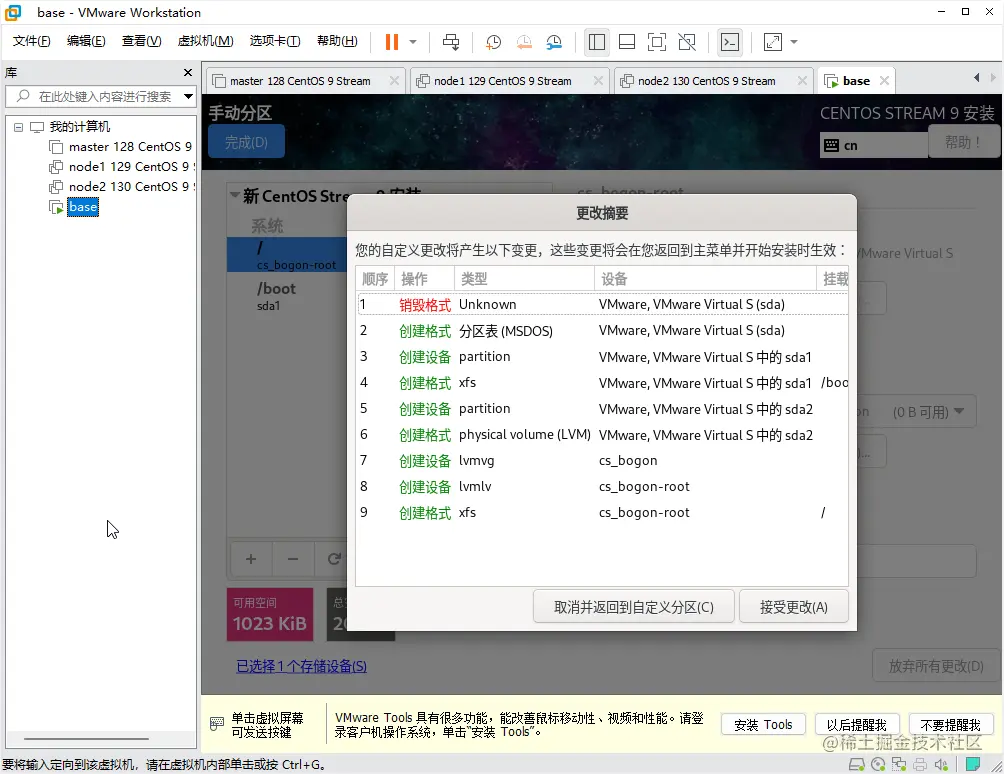Click the reload storage configuration icon
Image resolution: width=1004 pixels, height=774 pixels.
334,559
